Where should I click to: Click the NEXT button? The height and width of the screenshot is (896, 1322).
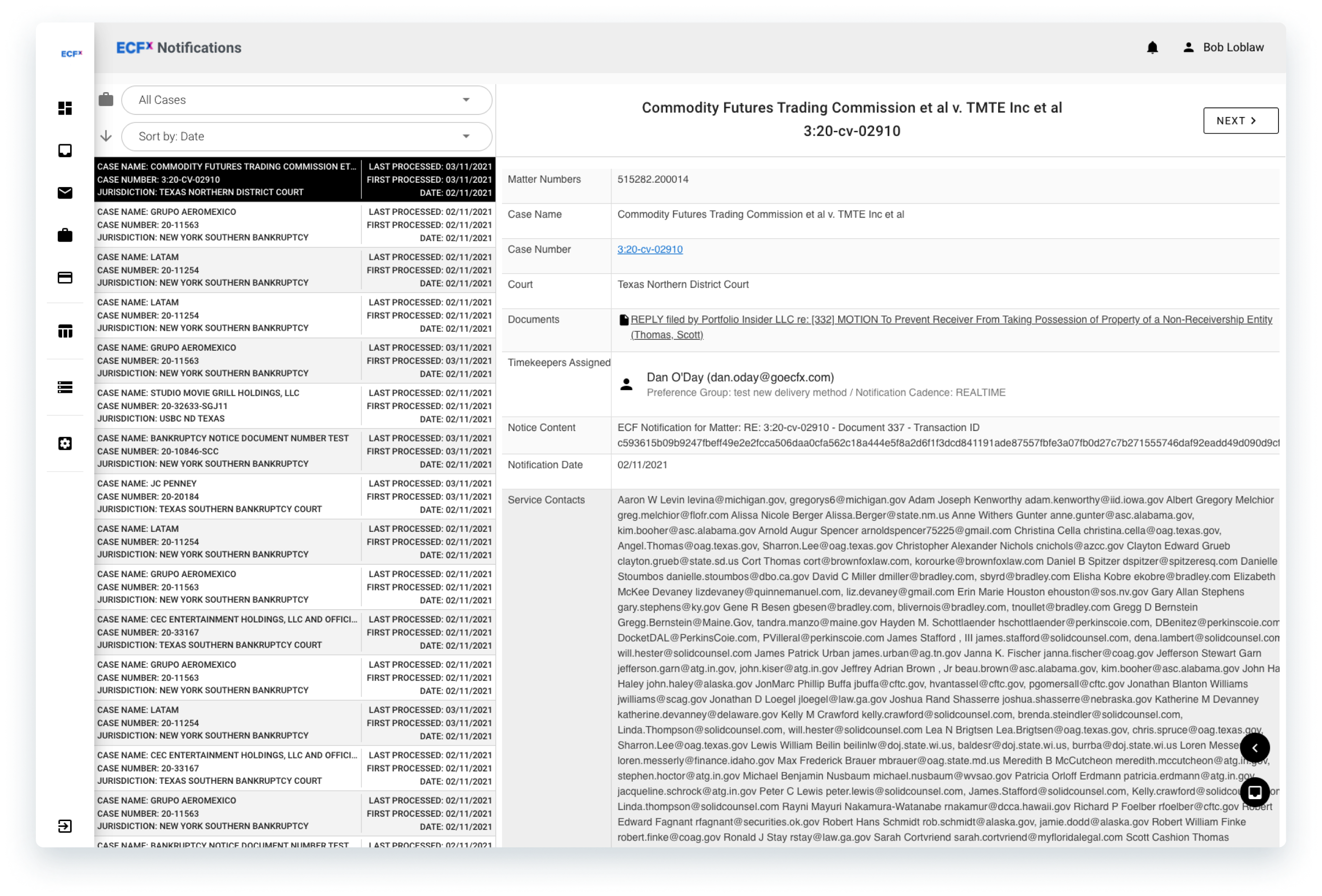tap(1240, 120)
